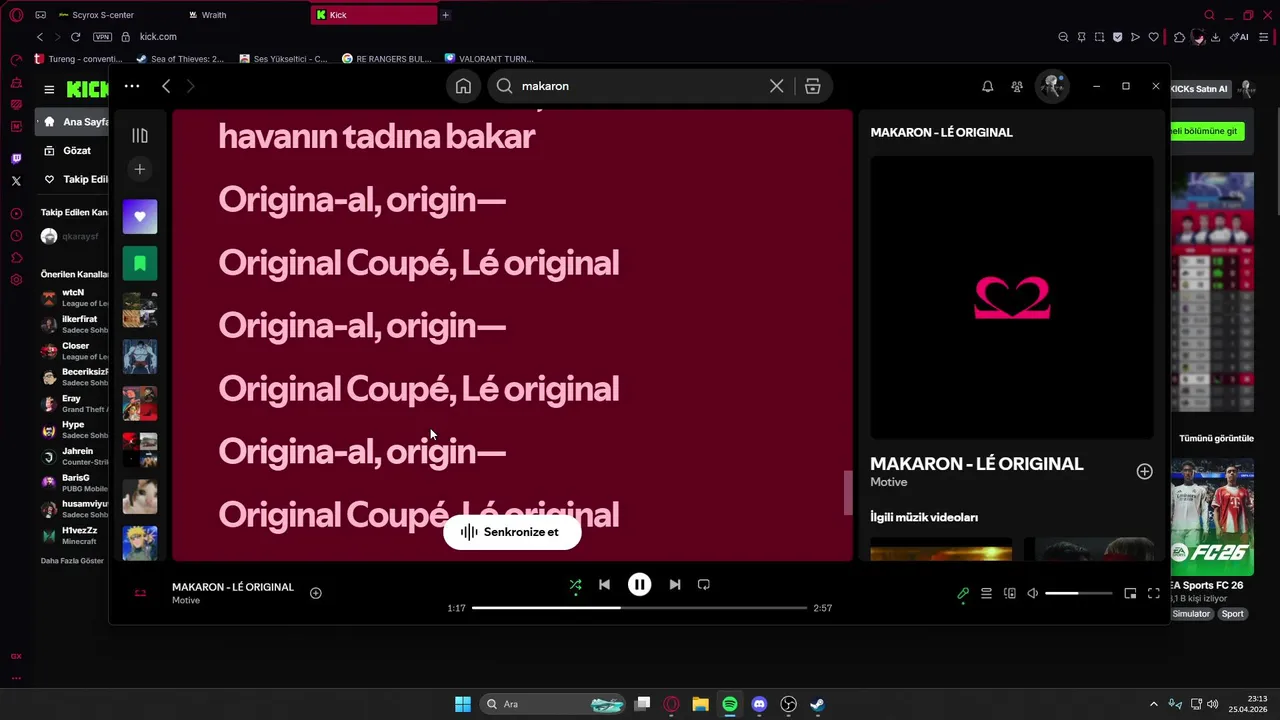The height and width of the screenshot is (720, 1280).
Task: Open Spotify Home
Action: click(463, 86)
